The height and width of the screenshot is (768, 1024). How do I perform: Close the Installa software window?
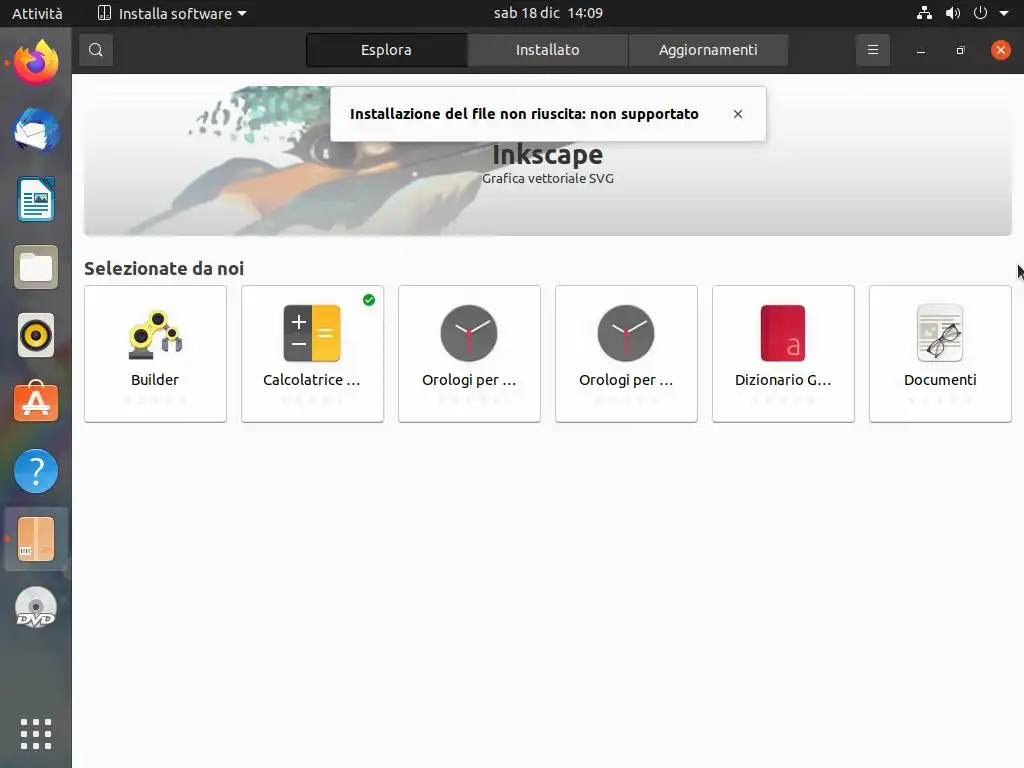click(x=1000, y=50)
